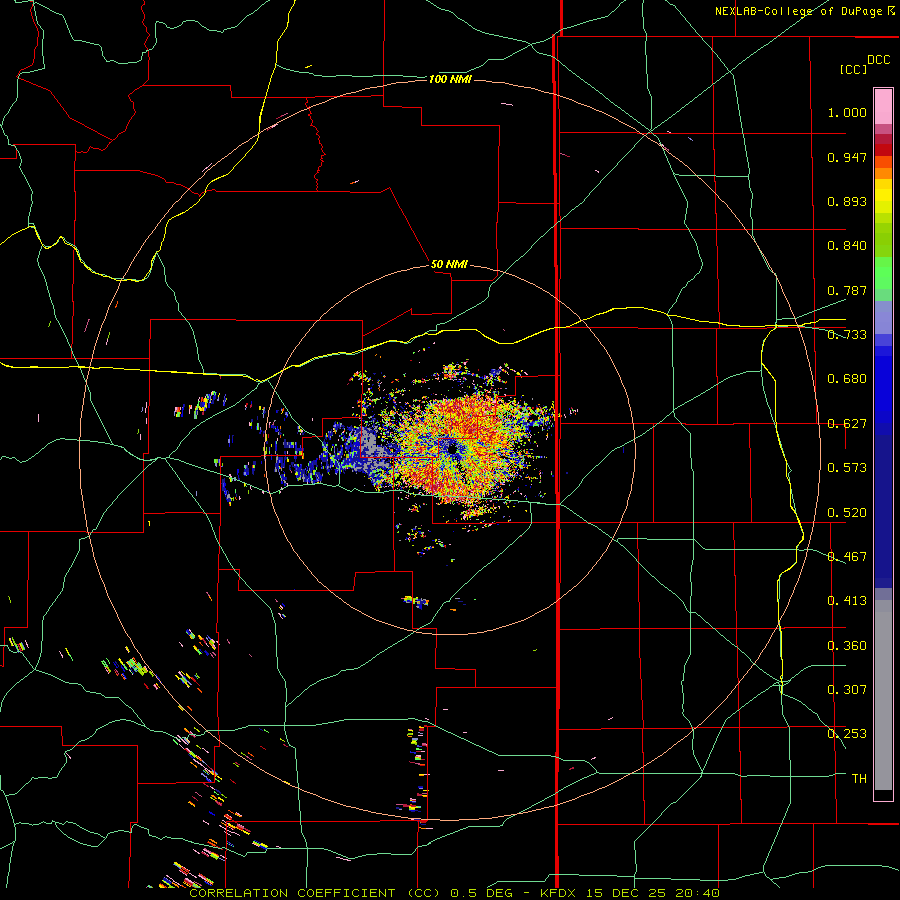Click the 0.947 color scale value
The height and width of the screenshot is (900, 900).
pyautogui.click(x=847, y=157)
